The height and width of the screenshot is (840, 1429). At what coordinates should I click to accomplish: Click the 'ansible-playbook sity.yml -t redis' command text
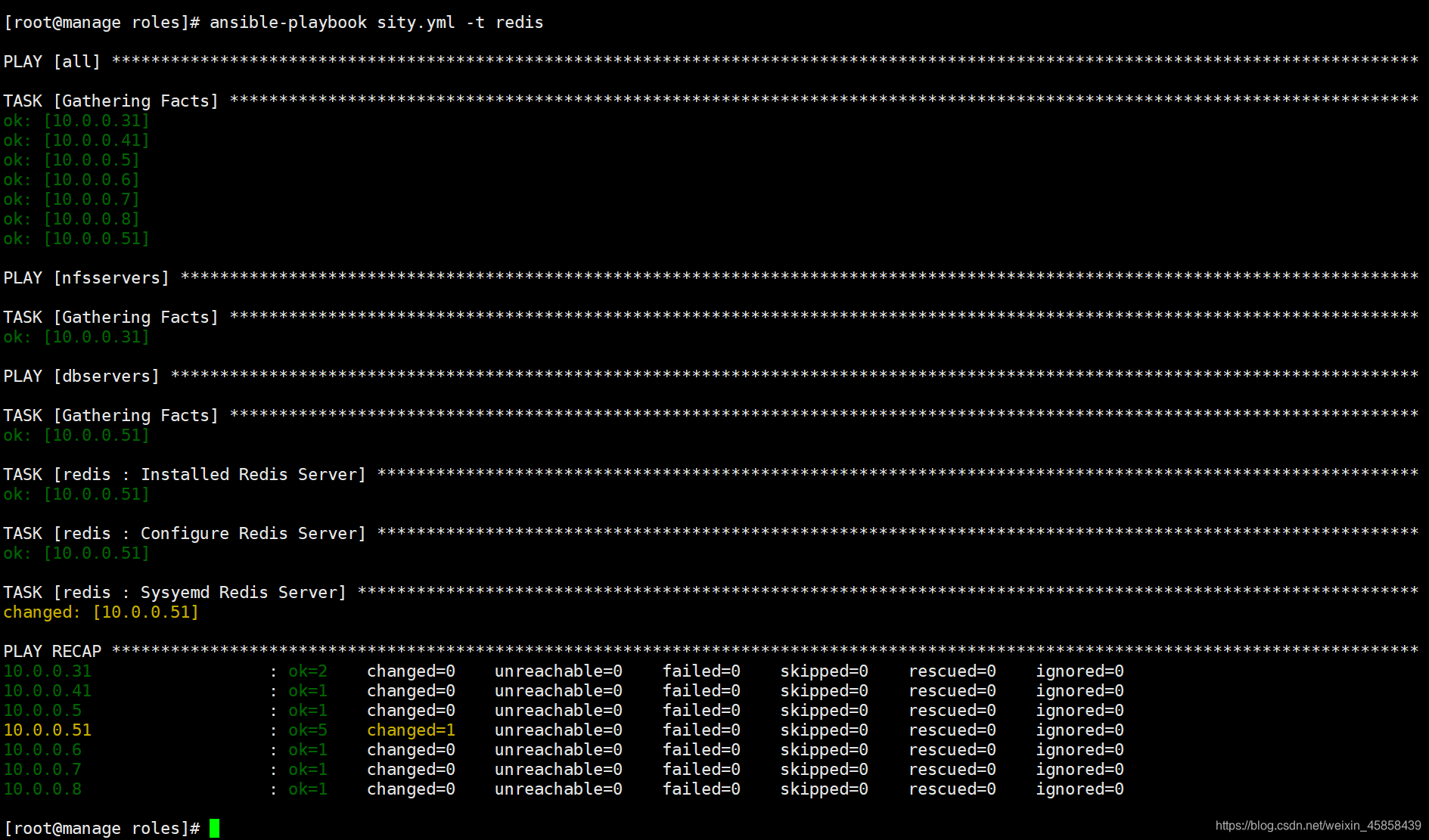coord(376,23)
